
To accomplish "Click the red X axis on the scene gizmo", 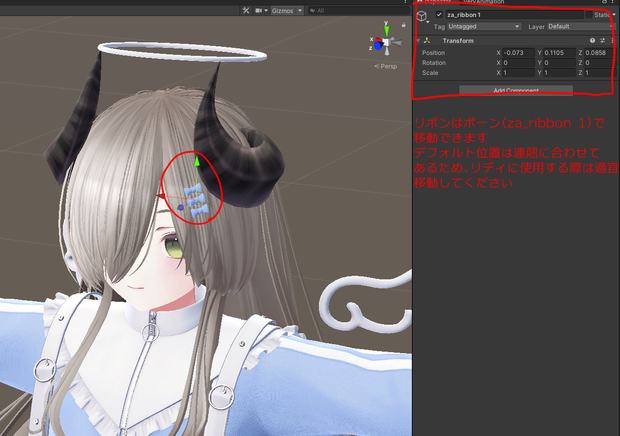I will tap(378, 40).
